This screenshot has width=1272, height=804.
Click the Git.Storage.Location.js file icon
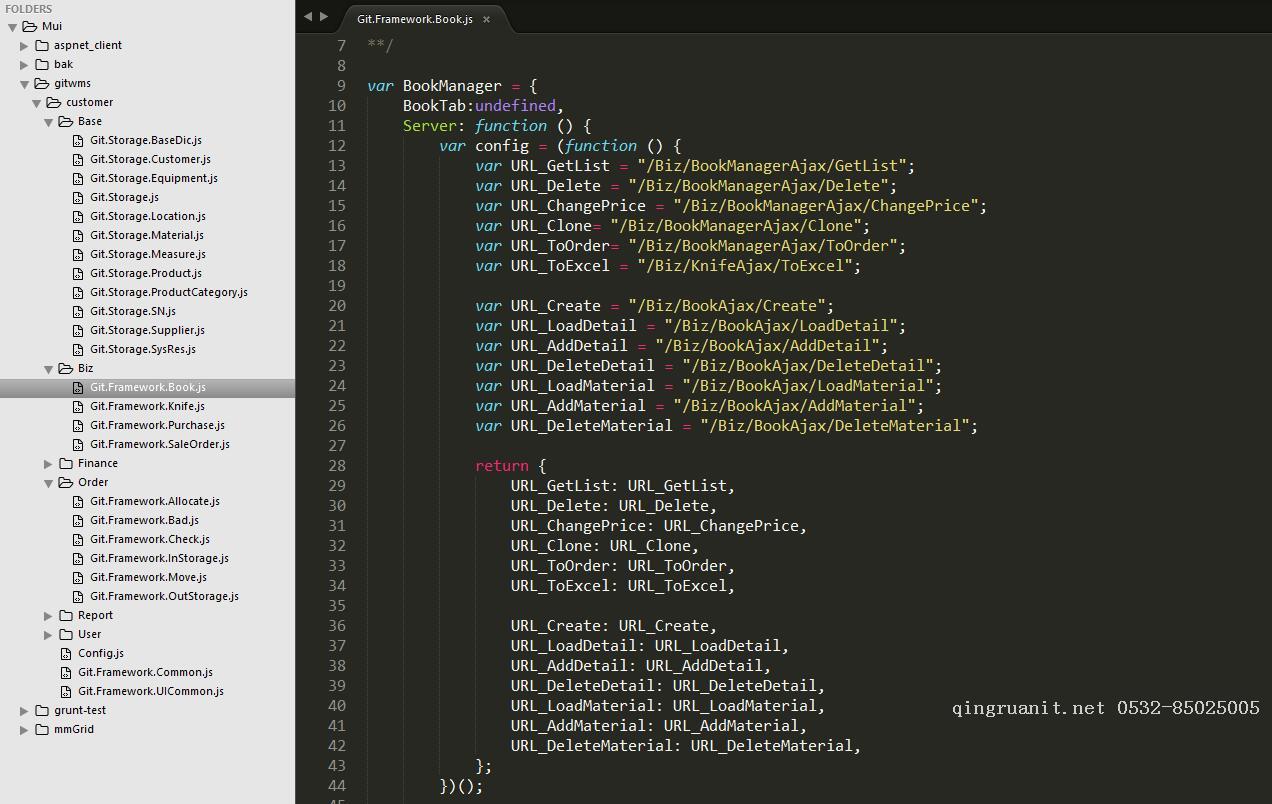78,216
